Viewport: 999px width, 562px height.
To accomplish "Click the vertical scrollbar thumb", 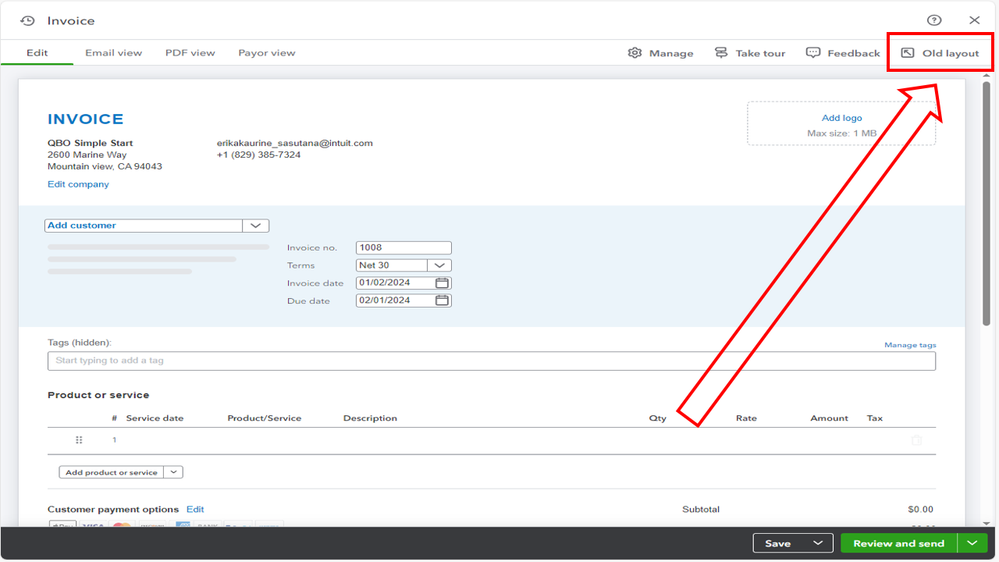I will pyautogui.click(x=986, y=204).
